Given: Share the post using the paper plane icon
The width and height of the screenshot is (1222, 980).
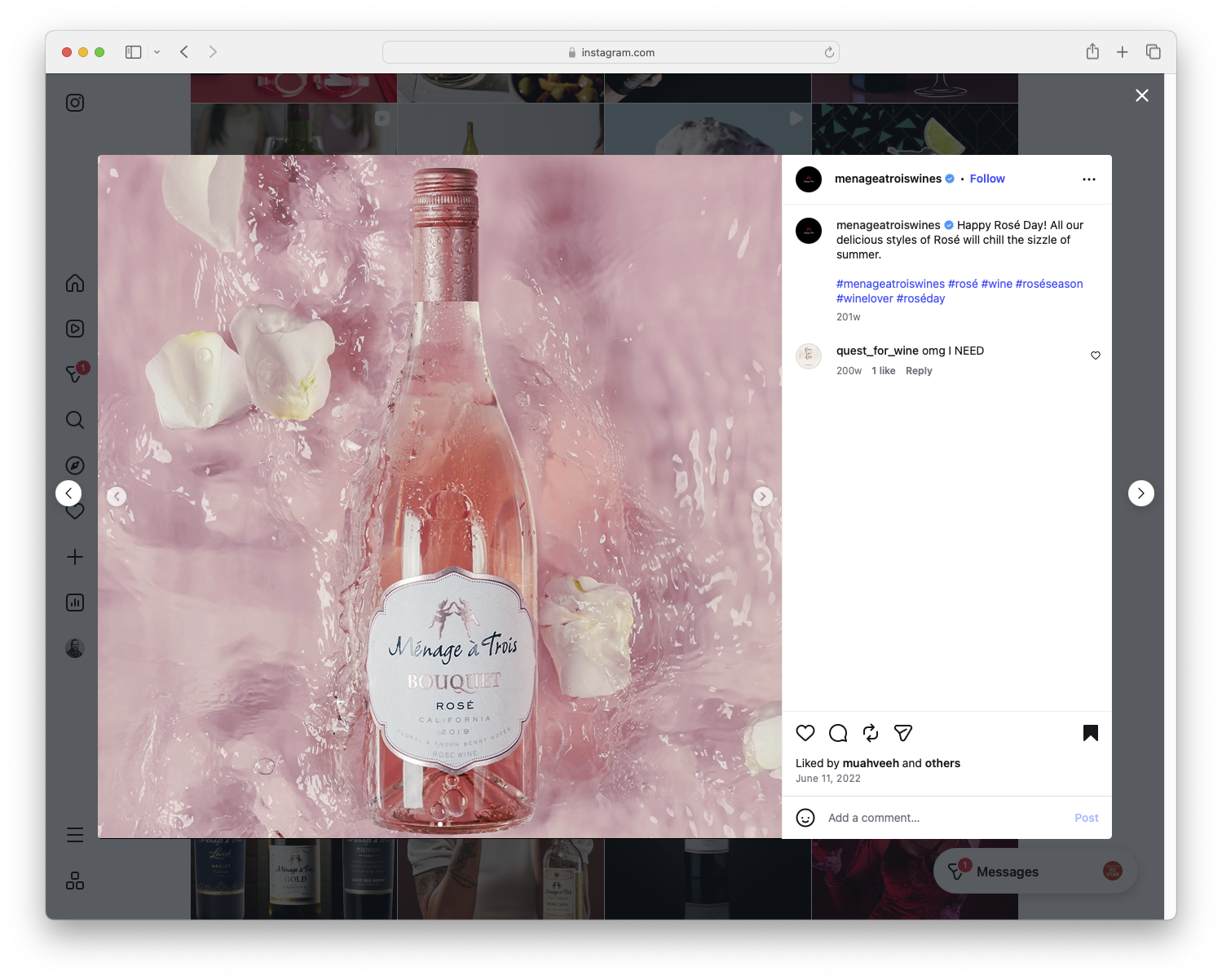Looking at the screenshot, I should click(902, 733).
